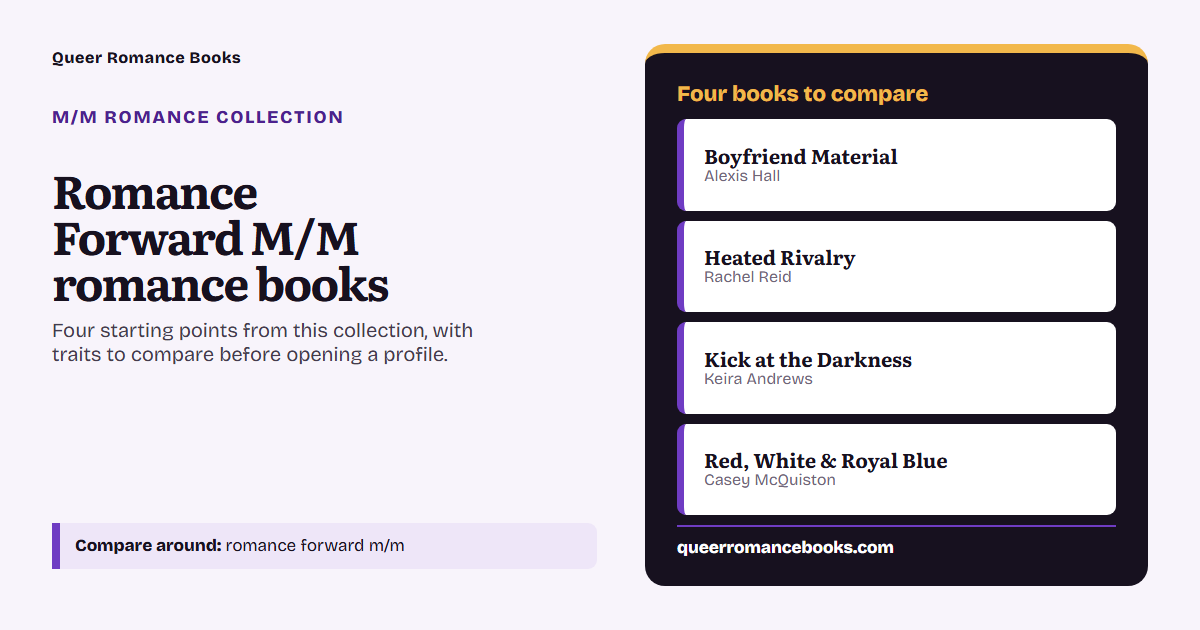This screenshot has width=1200, height=630.
Task: Click the 'Four books to compare' heading
Action: pos(802,94)
